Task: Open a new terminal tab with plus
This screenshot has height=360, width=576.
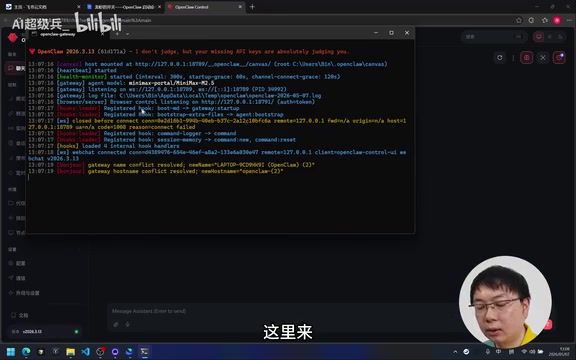Action: coord(117,34)
